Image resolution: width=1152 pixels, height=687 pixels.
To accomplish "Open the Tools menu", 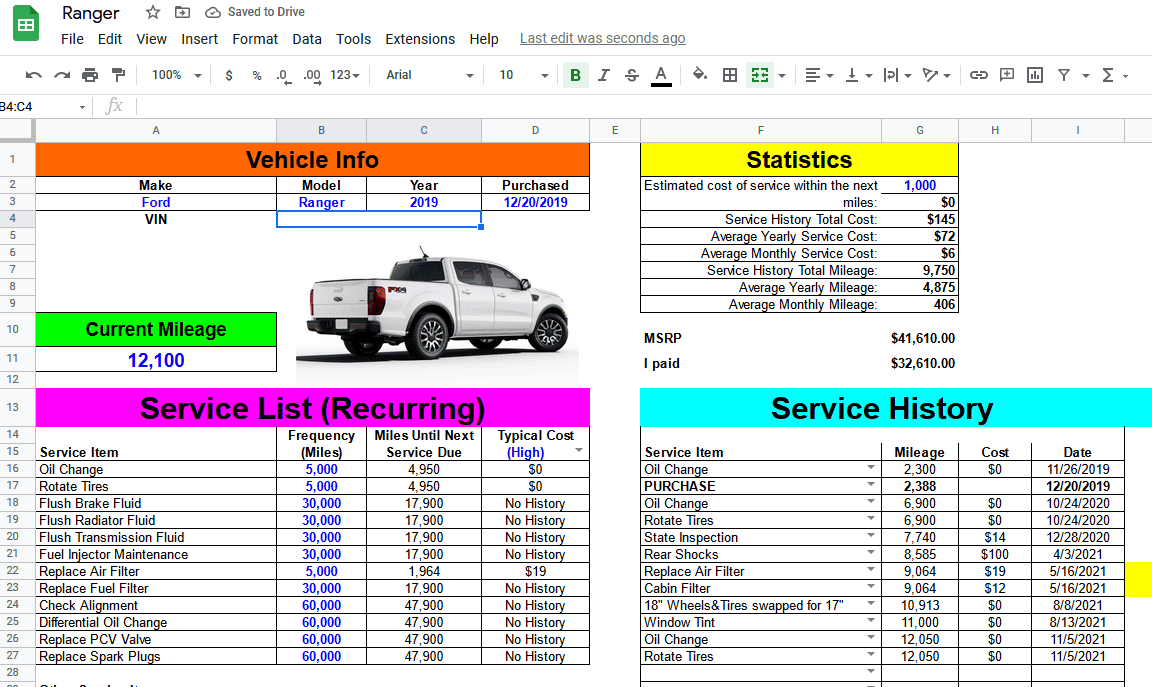I will pos(353,39).
